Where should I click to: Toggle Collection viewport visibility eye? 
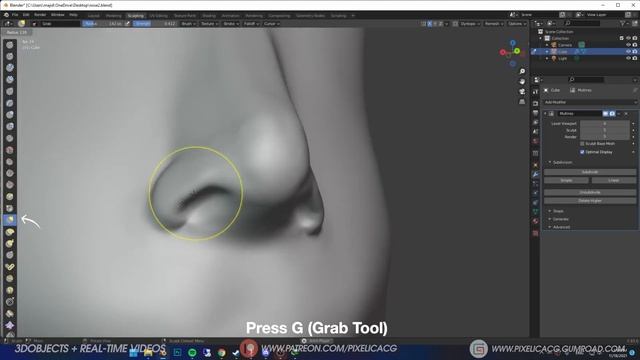[x=628, y=38]
